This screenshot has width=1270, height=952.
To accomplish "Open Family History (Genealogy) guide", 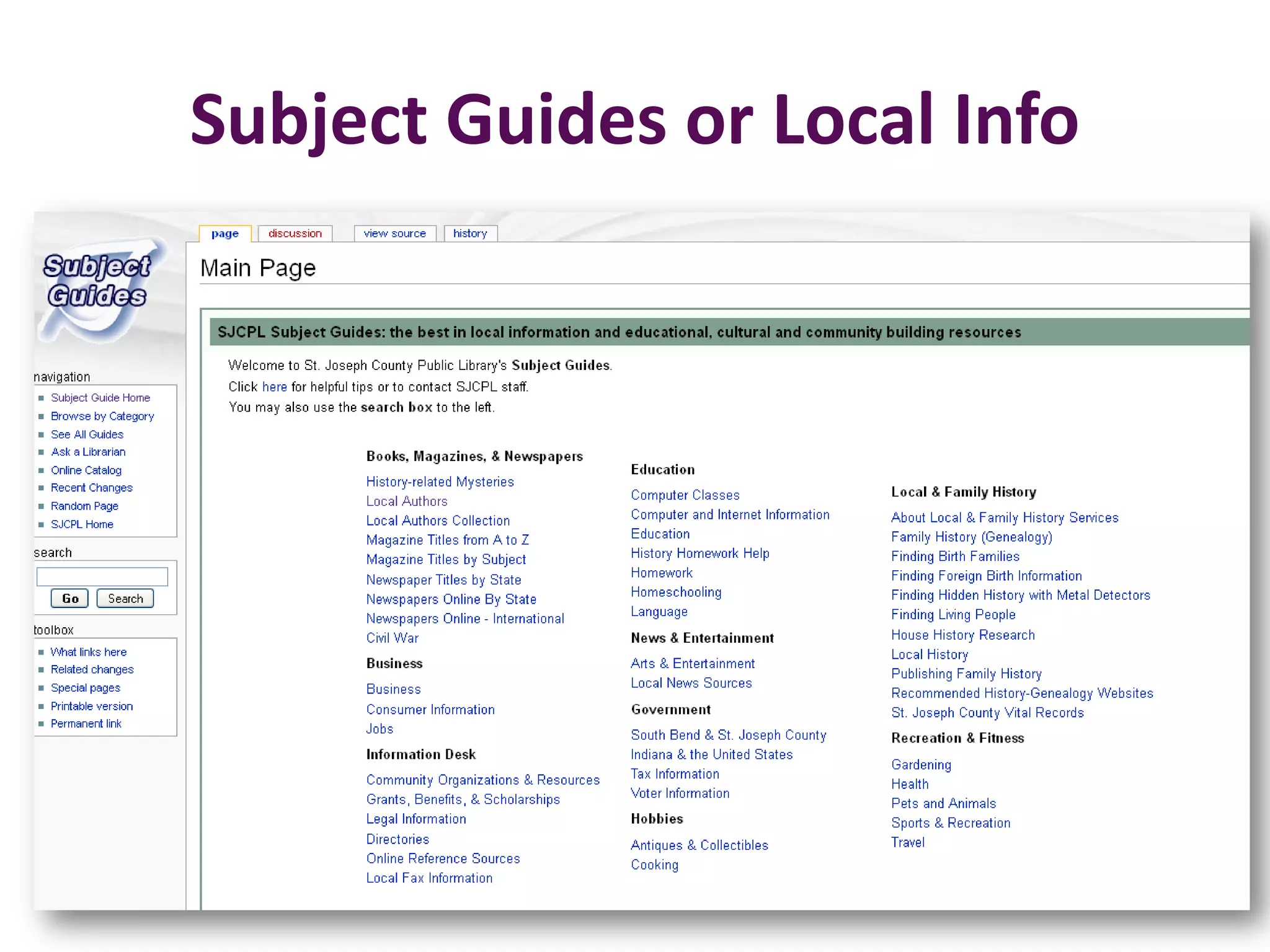I will click(x=971, y=537).
